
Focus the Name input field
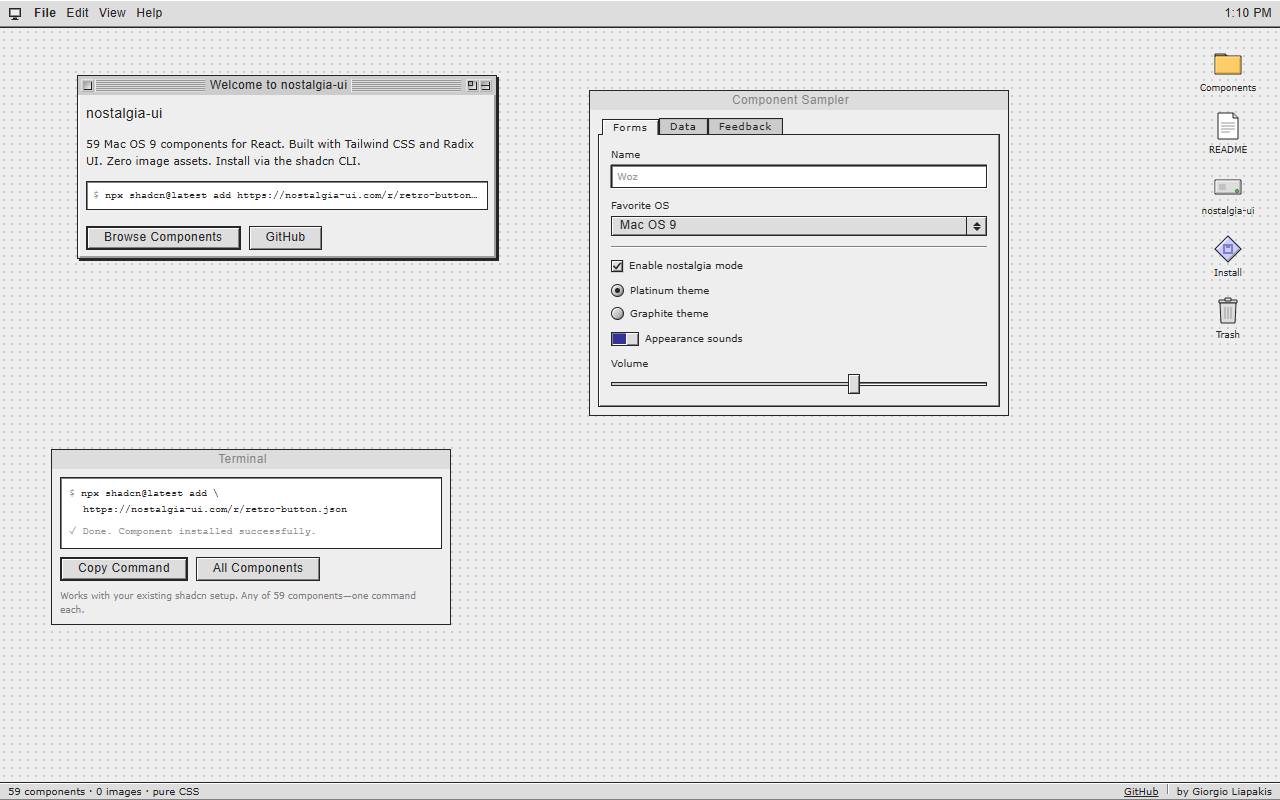[x=799, y=176]
